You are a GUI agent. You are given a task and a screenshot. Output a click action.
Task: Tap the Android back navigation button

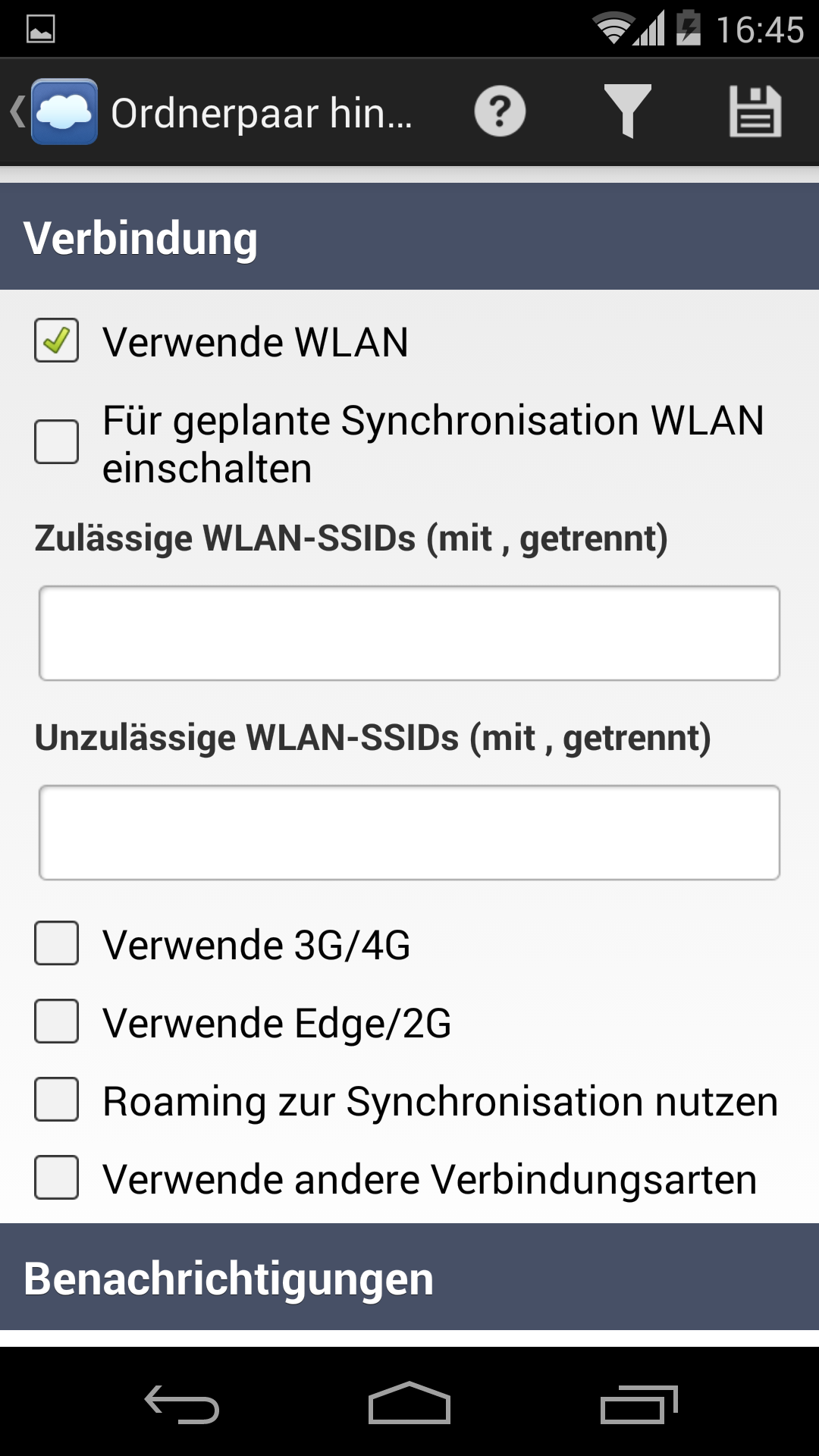[x=182, y=1404]
